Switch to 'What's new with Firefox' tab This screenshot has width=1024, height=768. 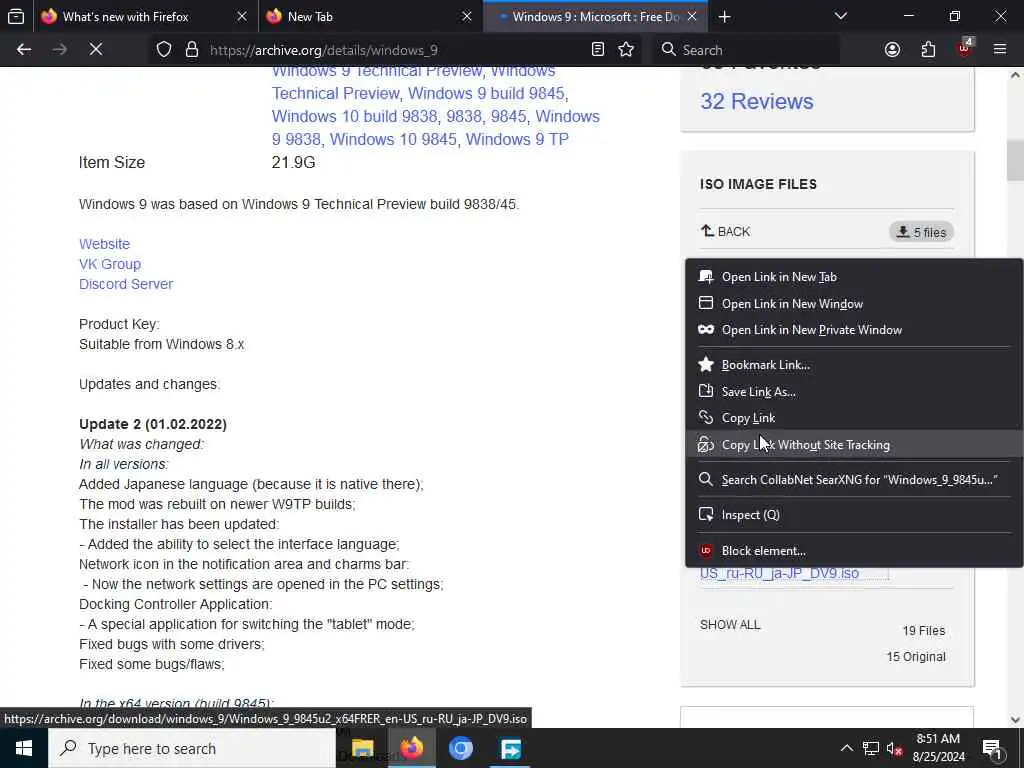coord(126,16)
